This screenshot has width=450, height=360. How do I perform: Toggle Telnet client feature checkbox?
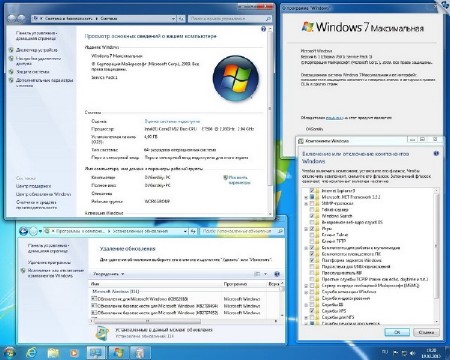312,235
